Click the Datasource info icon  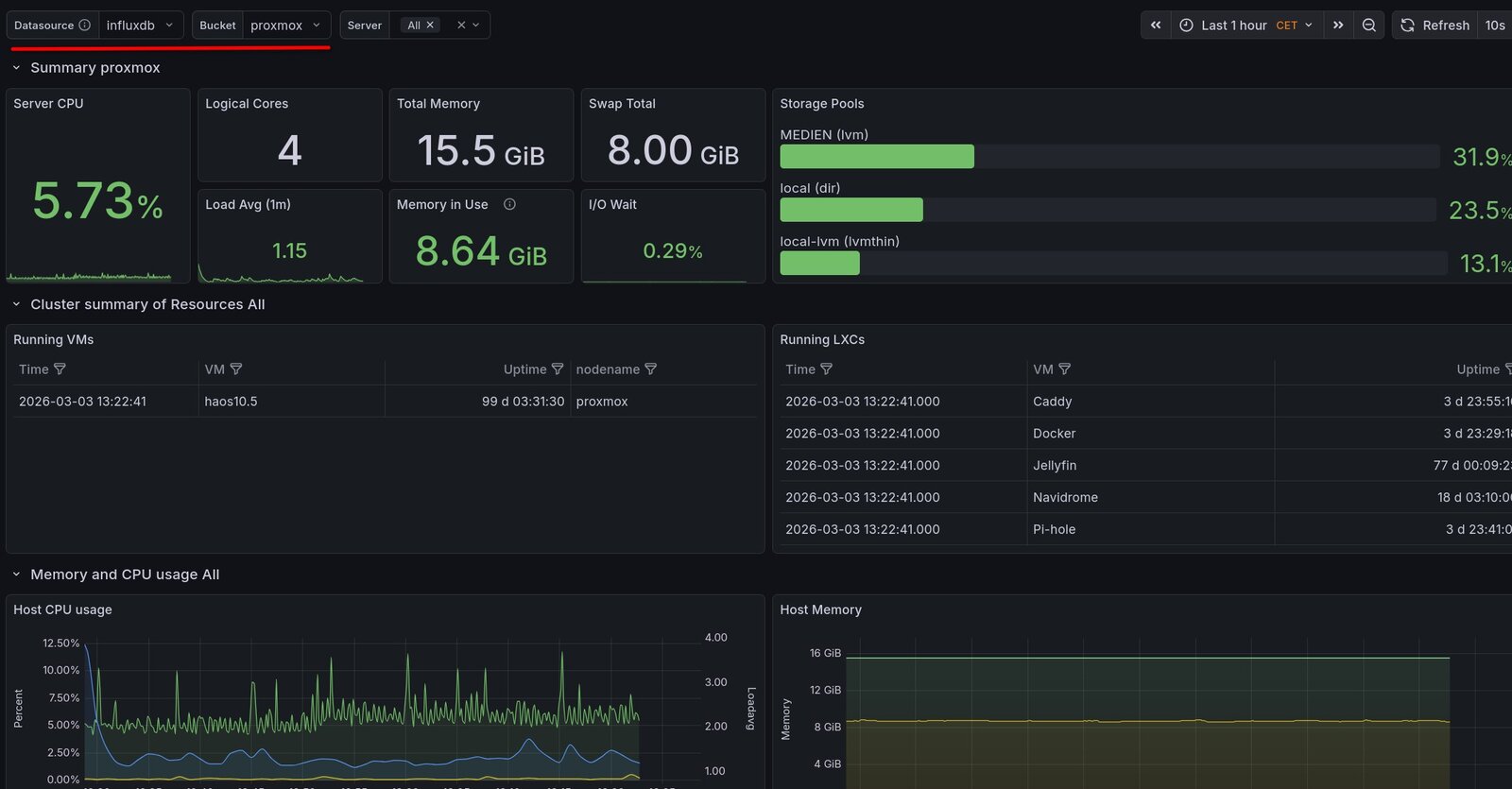click(85, 26)
